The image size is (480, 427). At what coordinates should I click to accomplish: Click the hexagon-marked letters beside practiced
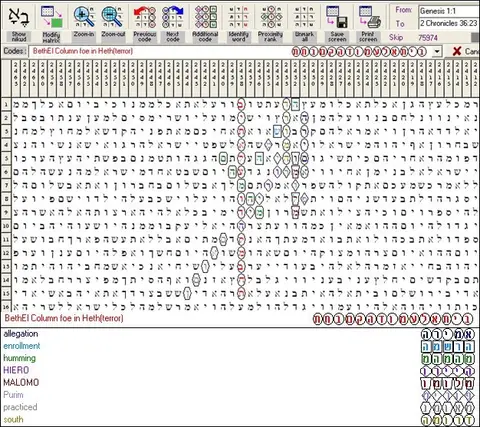(x=447, y=408)
